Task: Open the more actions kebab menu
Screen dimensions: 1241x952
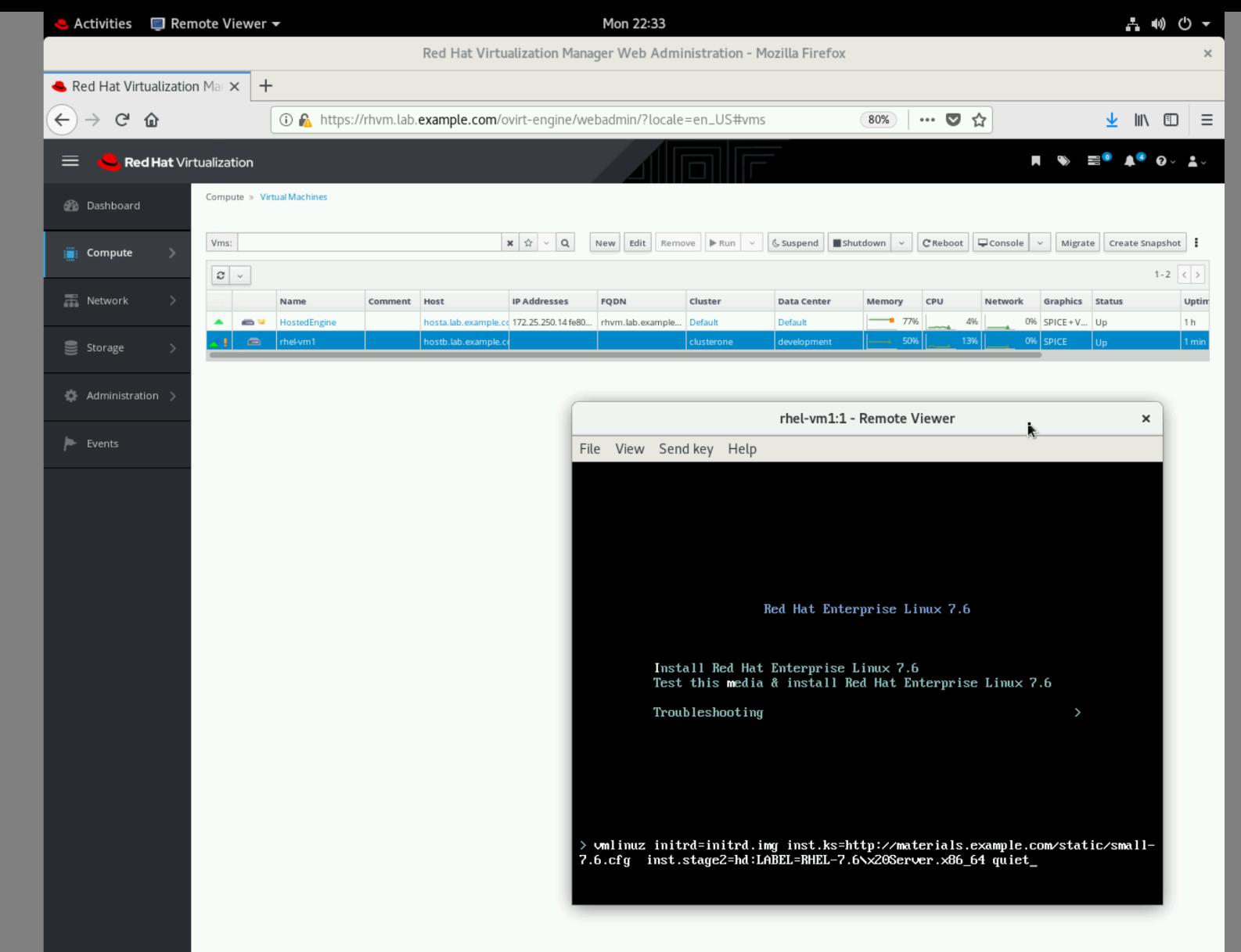Action: tap(1196, 242)
